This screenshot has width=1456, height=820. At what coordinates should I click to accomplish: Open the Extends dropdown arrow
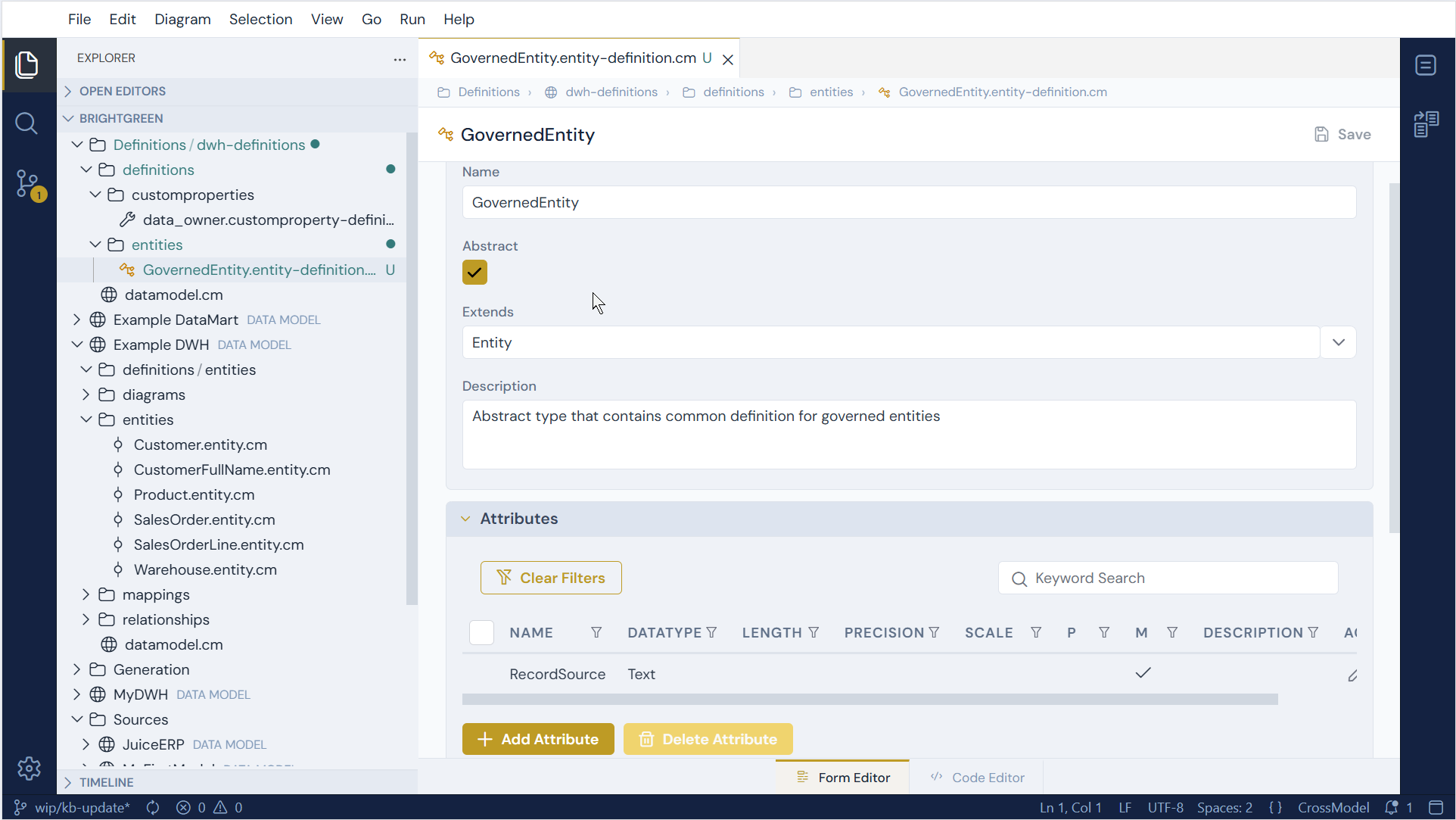point(1338,342)
